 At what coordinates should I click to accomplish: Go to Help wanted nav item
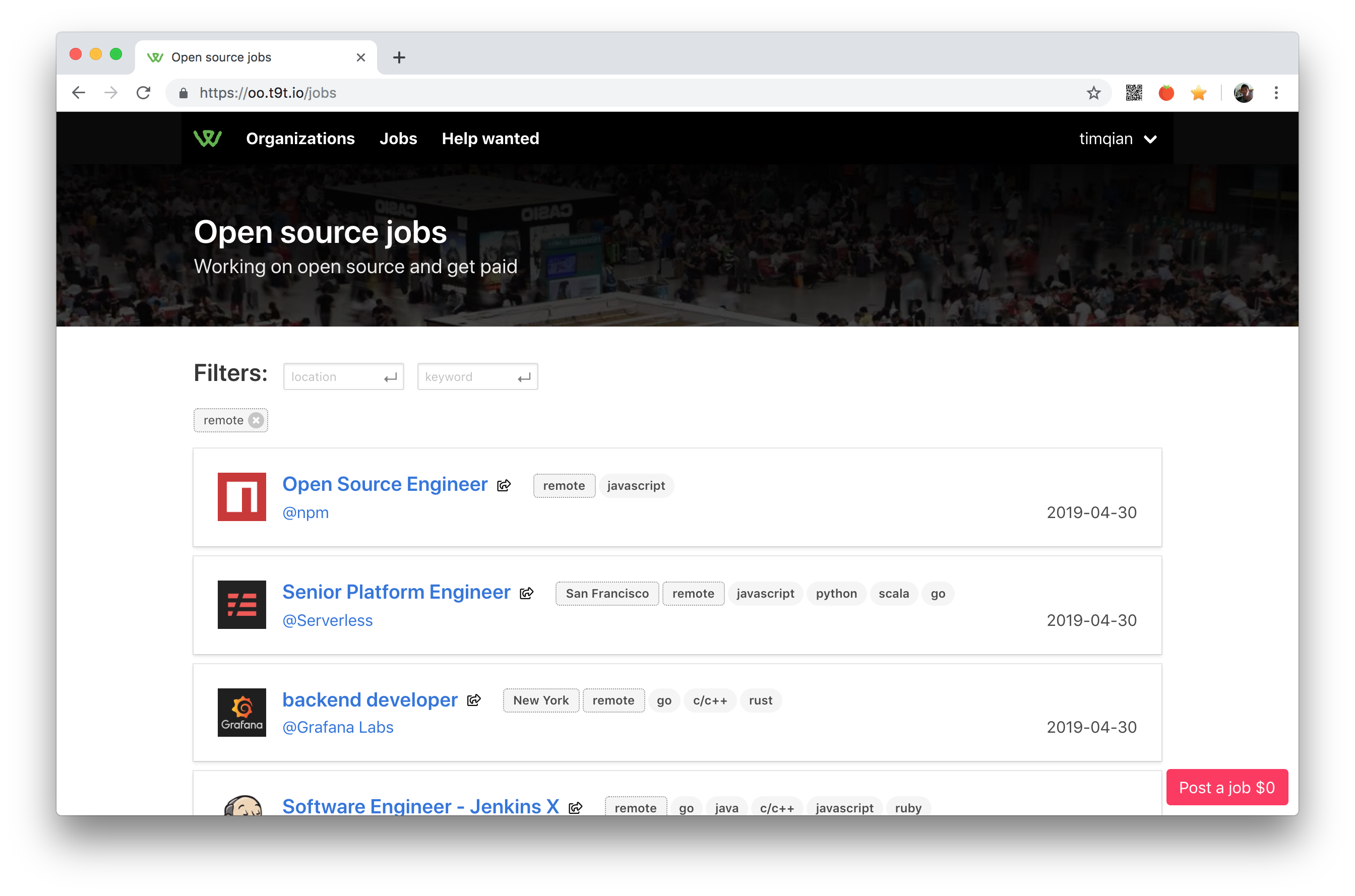tap(490, 139)
